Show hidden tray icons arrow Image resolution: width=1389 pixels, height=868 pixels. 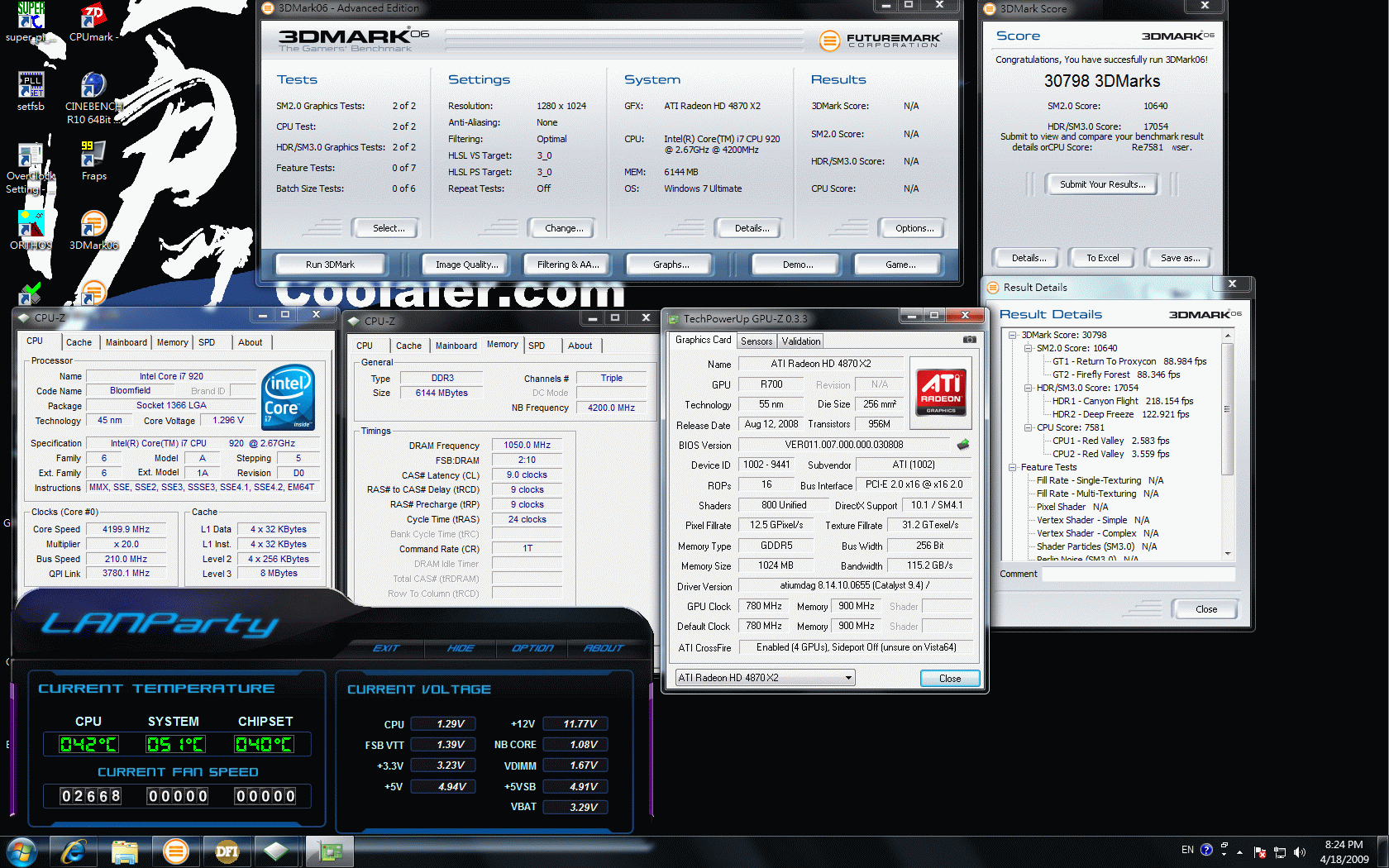pos(1239,851)
